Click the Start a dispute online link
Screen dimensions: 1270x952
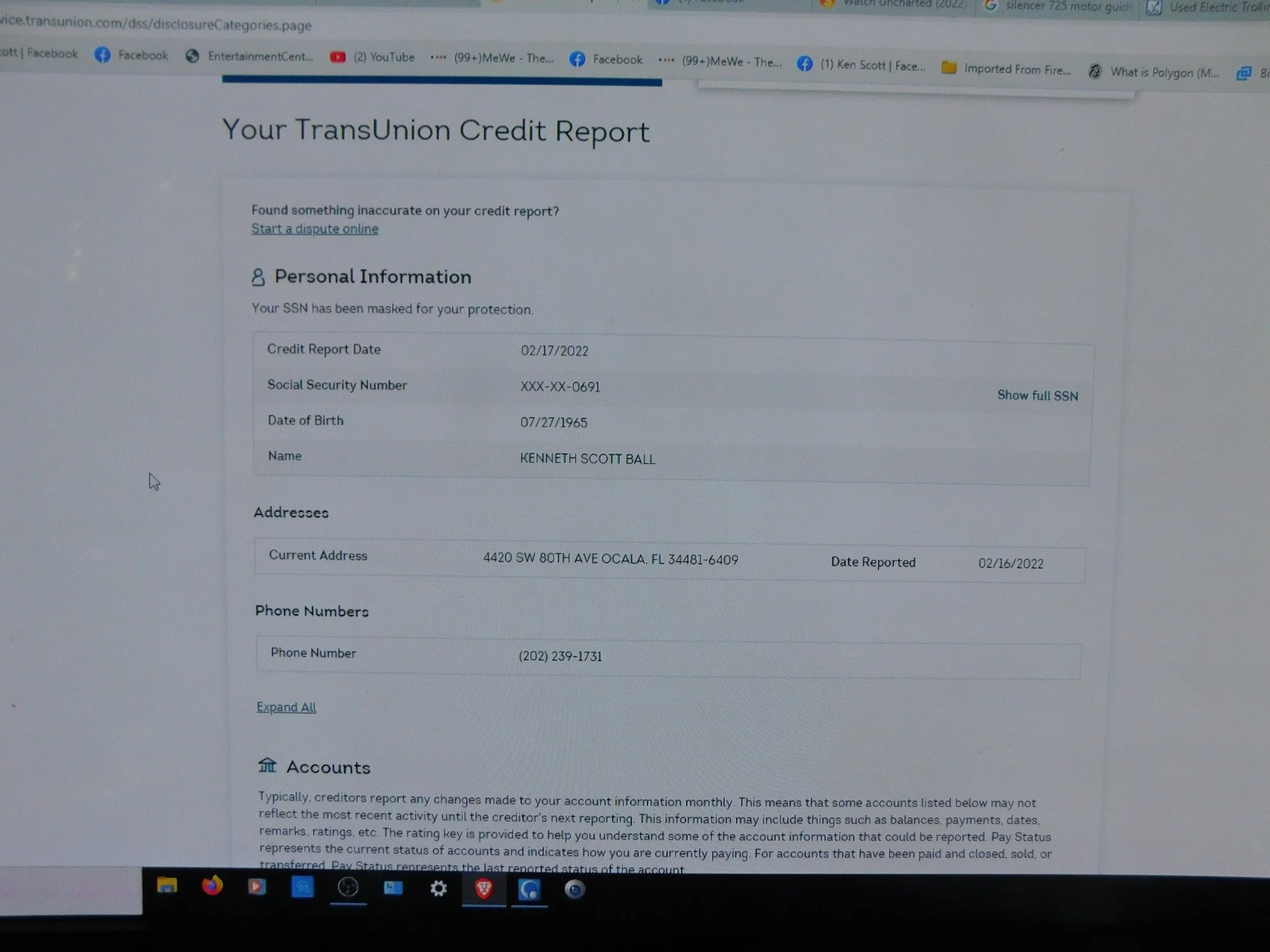click(314, 229)
